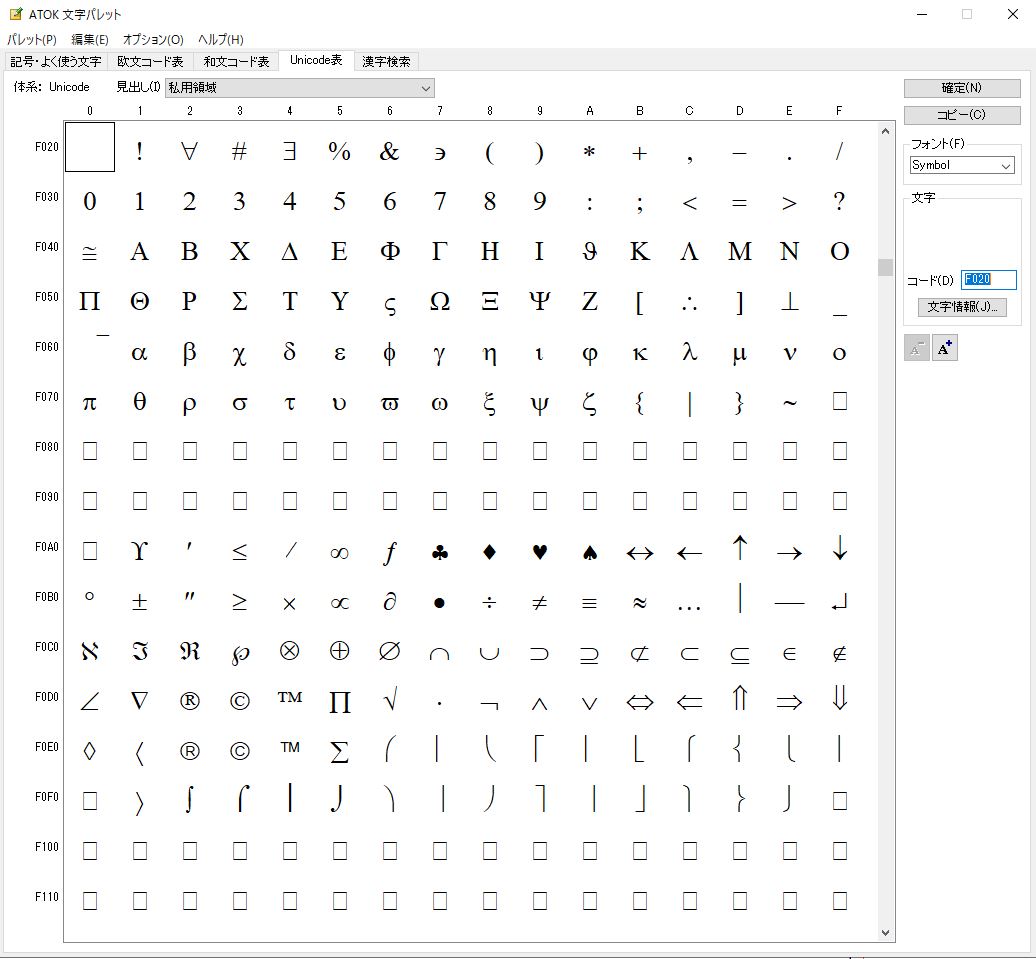
Task: Select the blank cell at F020
Action: click(x=90, y=147)
